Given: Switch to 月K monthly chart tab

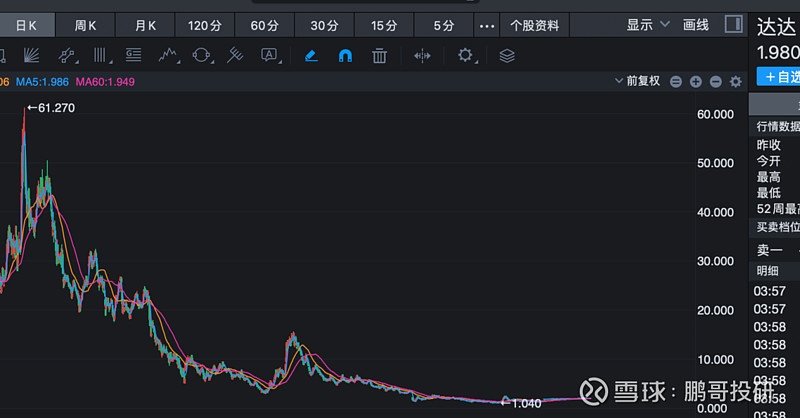Looking at the screenshot, I should tap(145, 26).
